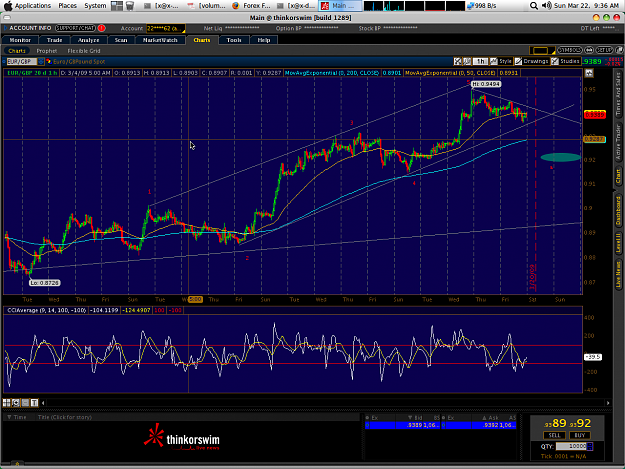Switch to the Analyze tab

coord(88,40)
